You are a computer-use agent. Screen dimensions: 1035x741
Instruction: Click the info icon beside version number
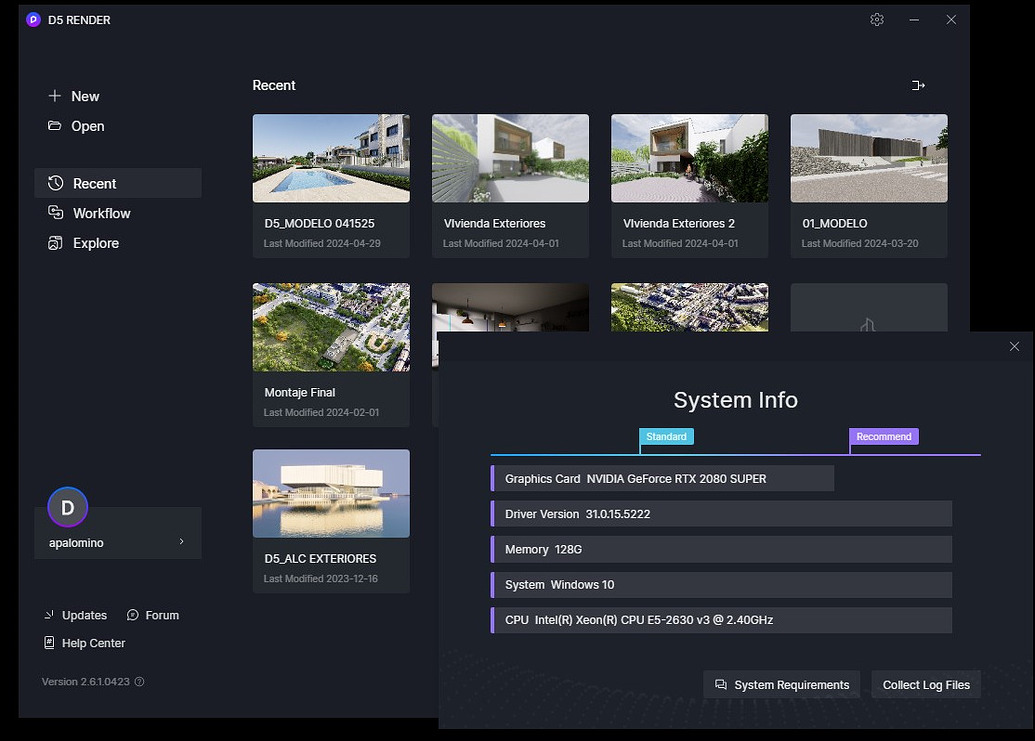pos(140,682)
